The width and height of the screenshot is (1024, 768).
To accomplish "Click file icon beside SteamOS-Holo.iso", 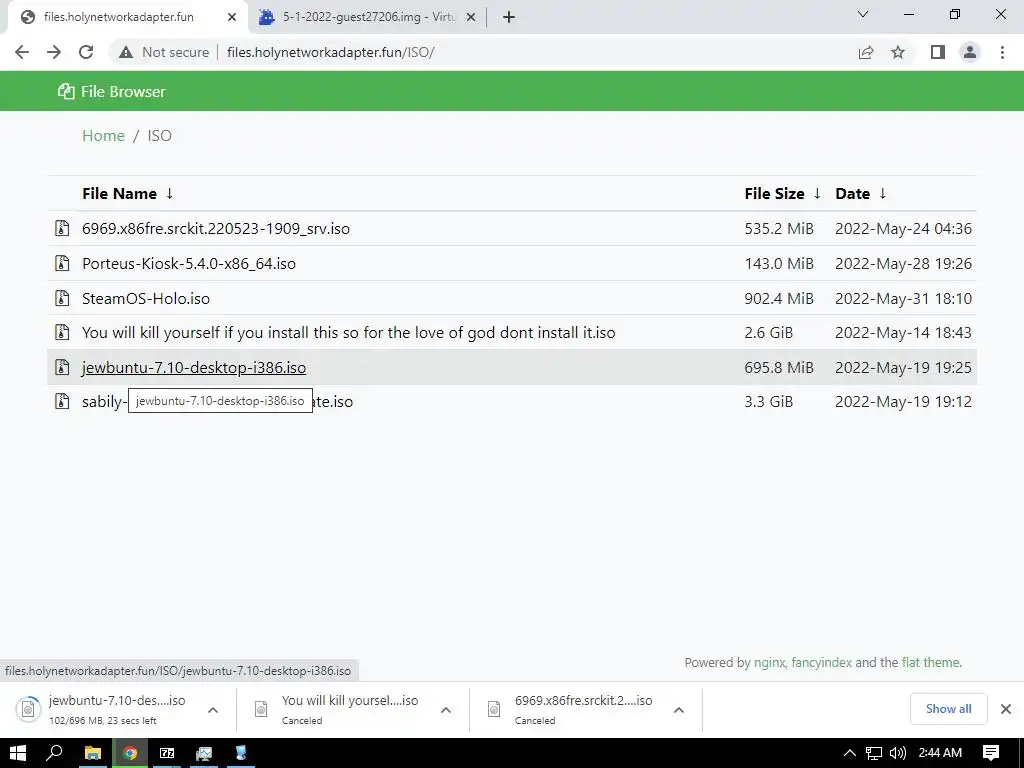I will pyautogui.click(x=62, y=298).
